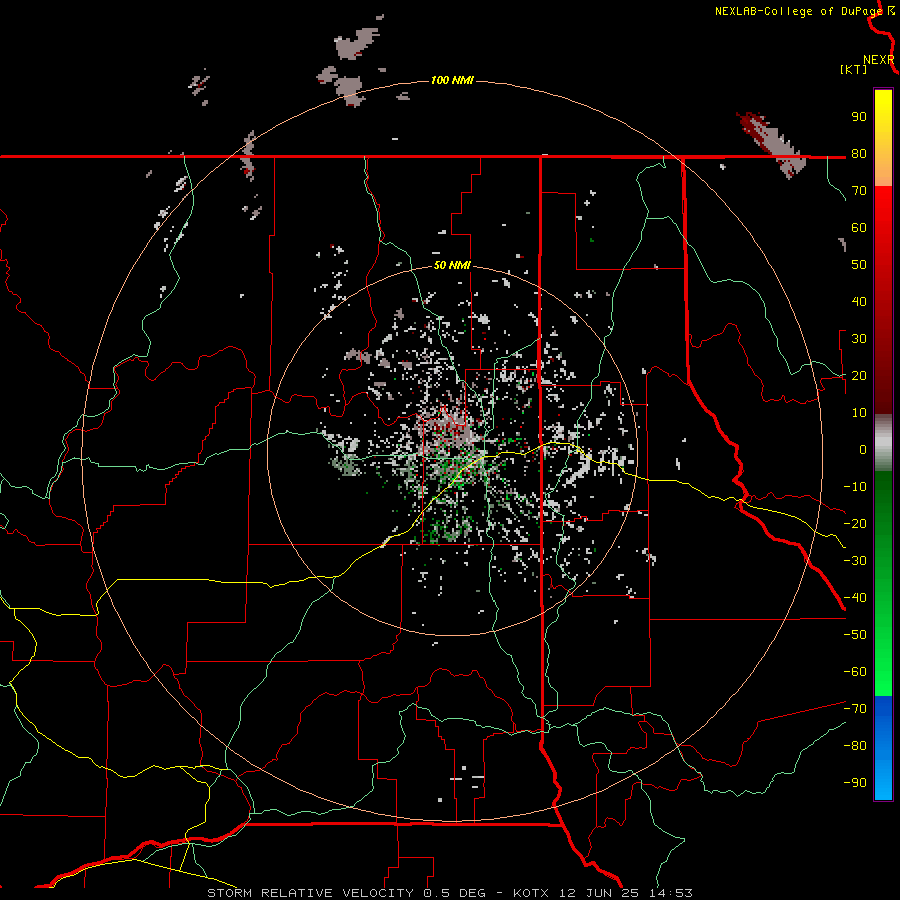Click the blue bottom segment of color bar
This screenshot has height=900, width=900.
click(x=883, y=748)
